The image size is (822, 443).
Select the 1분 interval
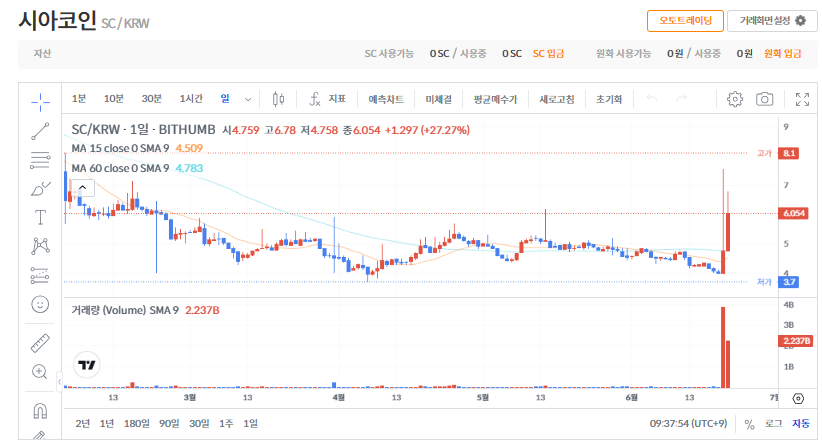(79, 99)
